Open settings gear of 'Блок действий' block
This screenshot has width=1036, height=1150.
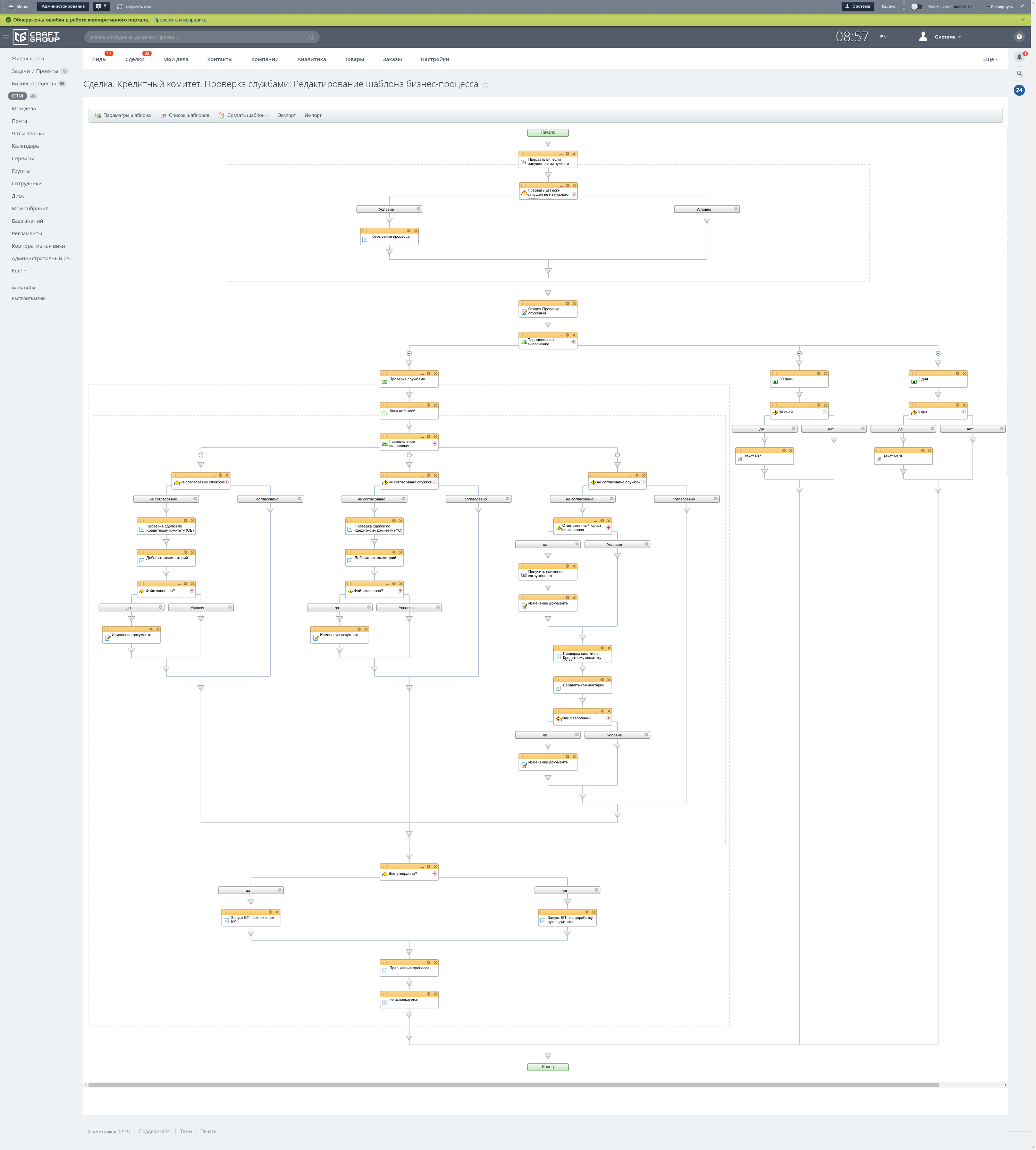click(x=429, y=405)
